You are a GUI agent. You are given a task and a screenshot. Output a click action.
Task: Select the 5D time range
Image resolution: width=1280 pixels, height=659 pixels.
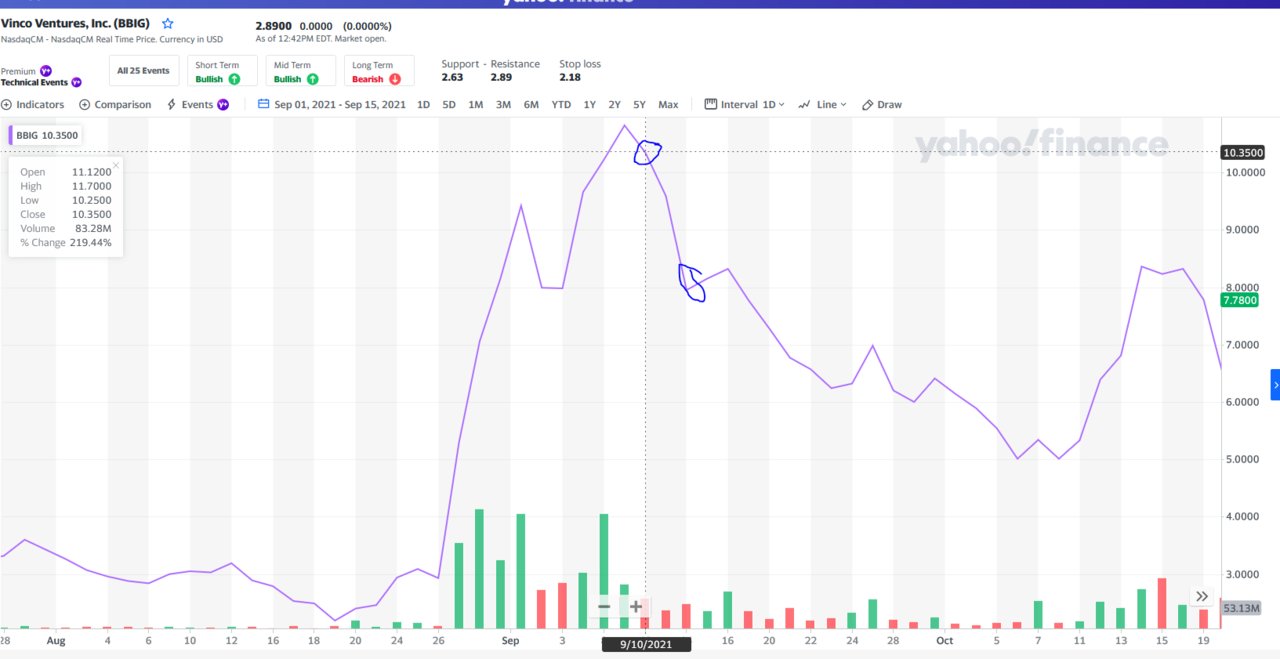pyautogui.click(x=449, y=104)
